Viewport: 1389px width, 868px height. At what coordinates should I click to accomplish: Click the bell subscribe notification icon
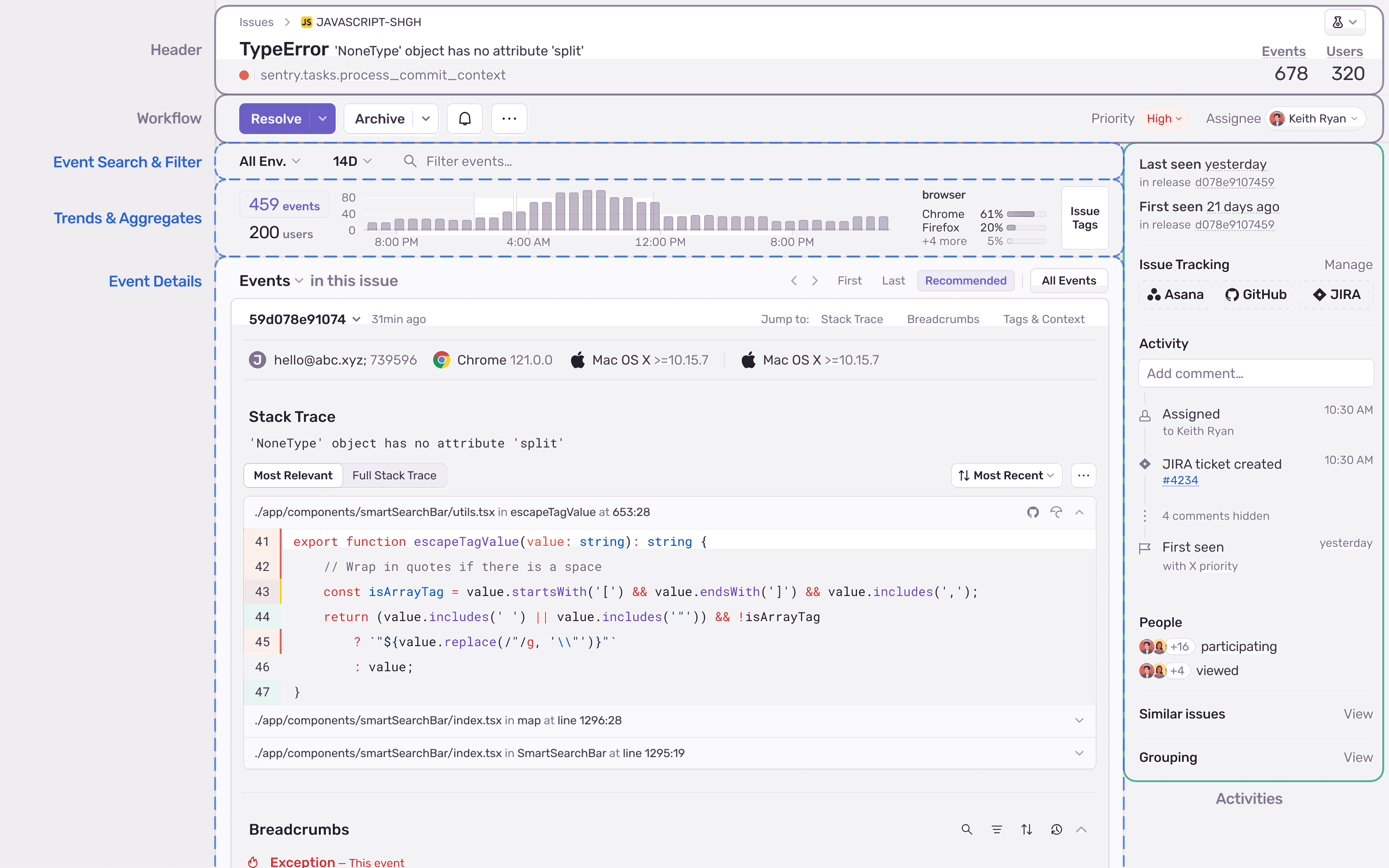click(x=464, y=119)
